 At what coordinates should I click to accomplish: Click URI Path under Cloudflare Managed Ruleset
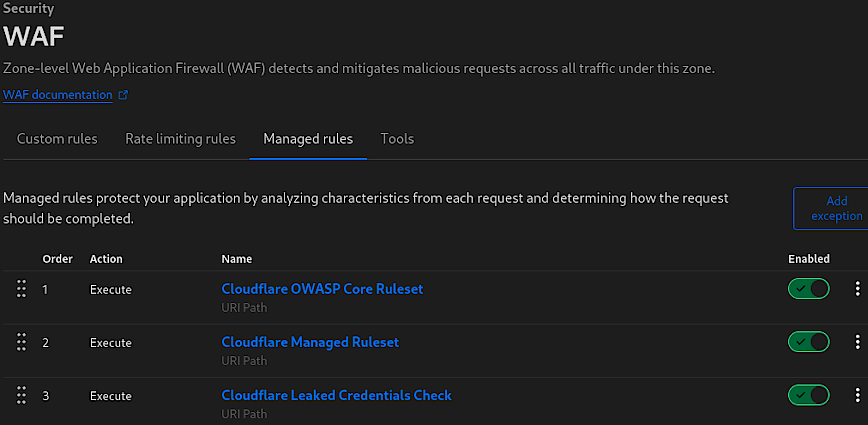click(244, 361)
